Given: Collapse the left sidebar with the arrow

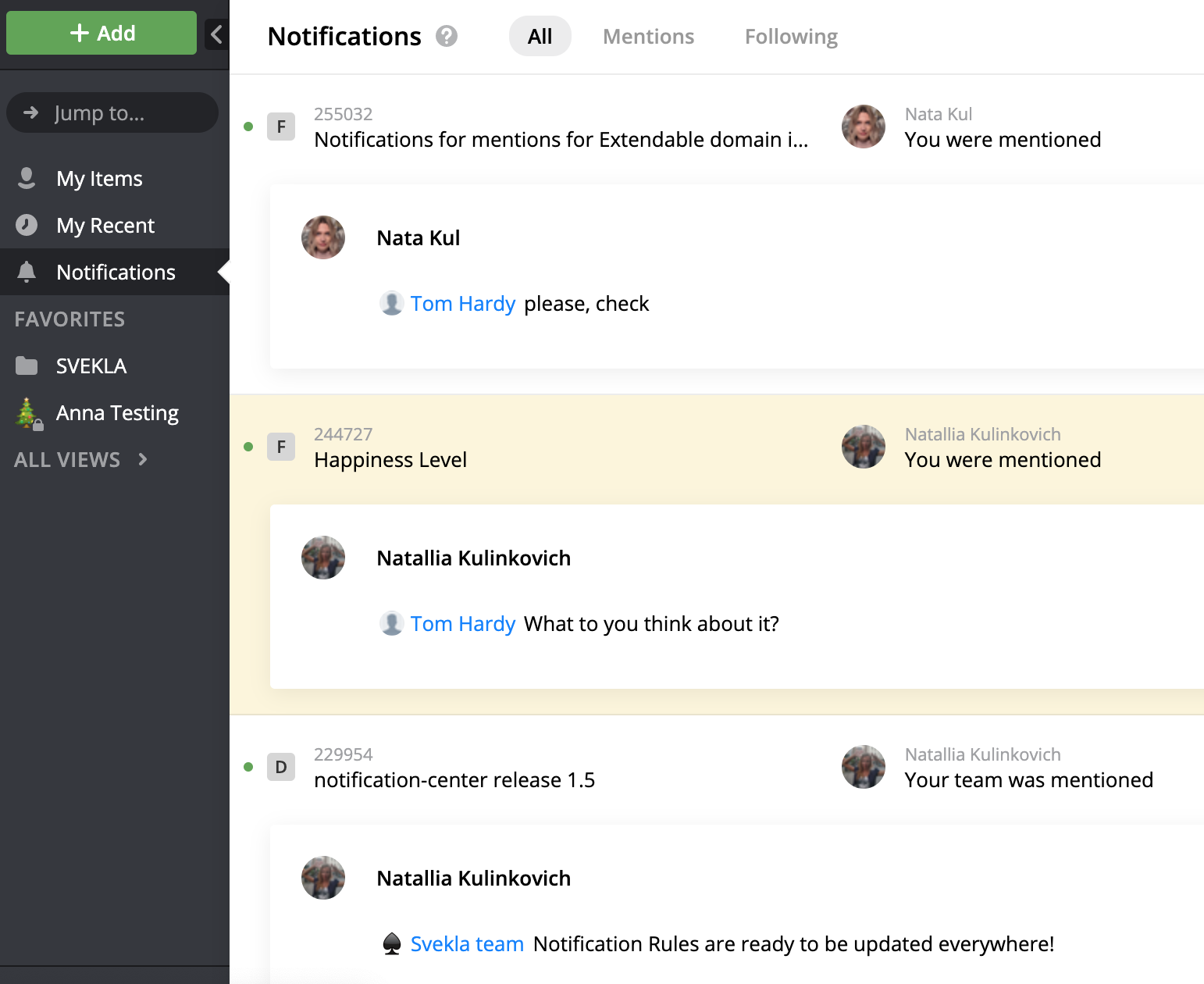Looking at the screenshot, I should [x=216, y=34].
